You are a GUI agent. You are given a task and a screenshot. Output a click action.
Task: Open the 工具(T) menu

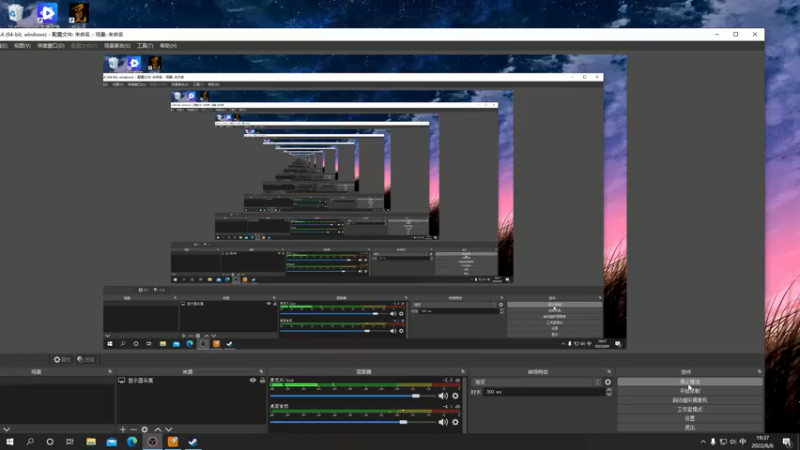[145, 46]
